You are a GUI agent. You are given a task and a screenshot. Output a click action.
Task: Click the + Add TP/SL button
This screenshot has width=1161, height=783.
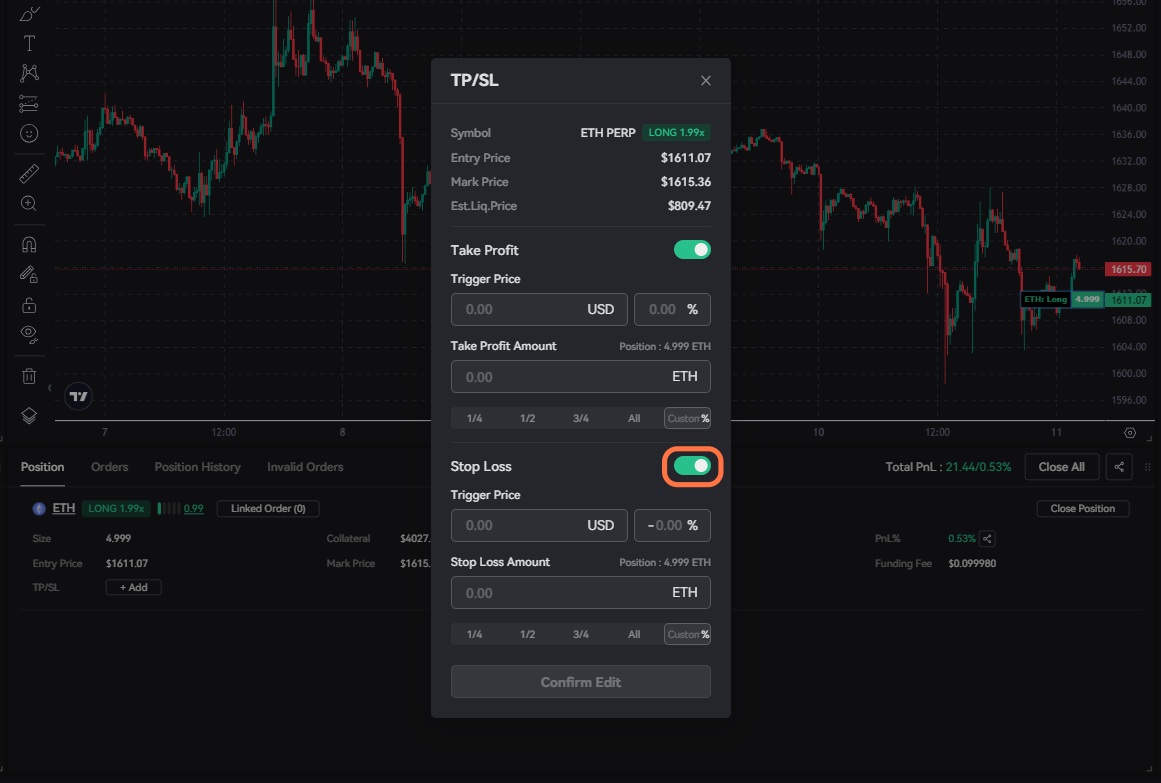pos(133,587)
